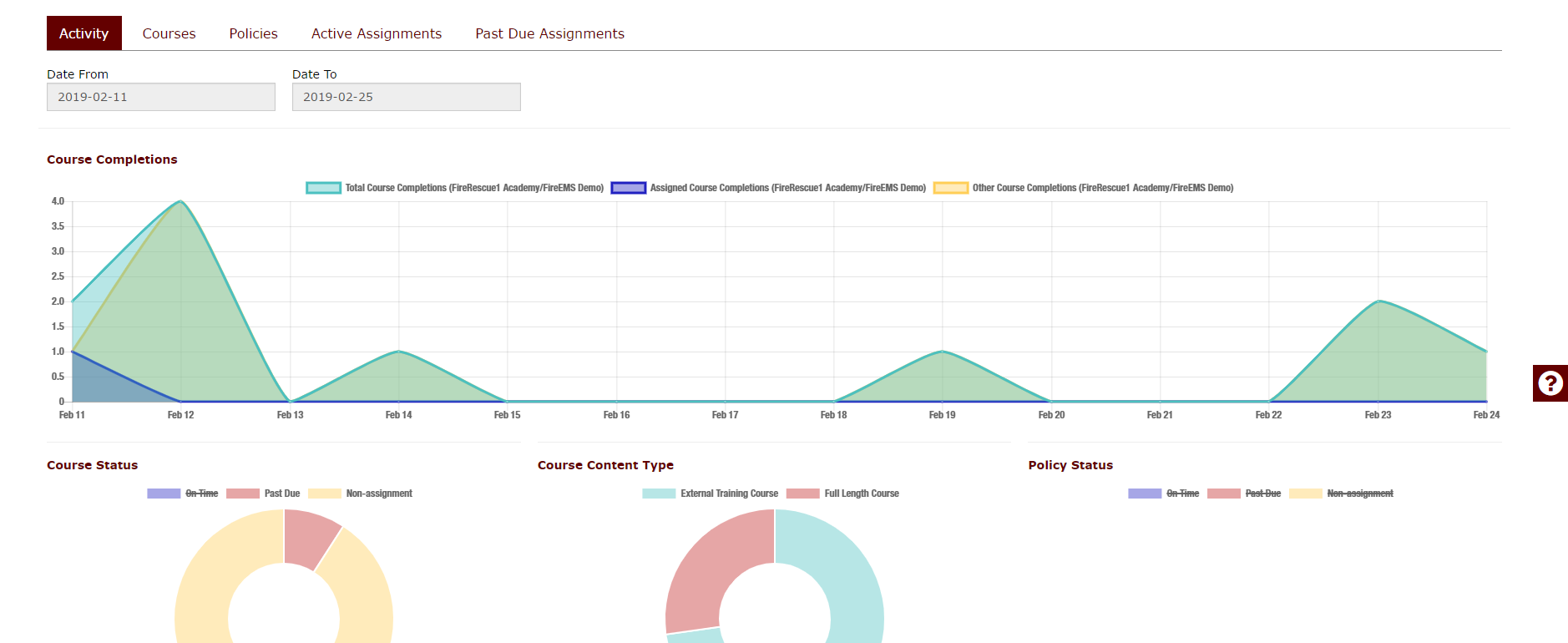Click the Course Status heading
The height and width of the screenshot is (643, 1568).
[92, 465]
